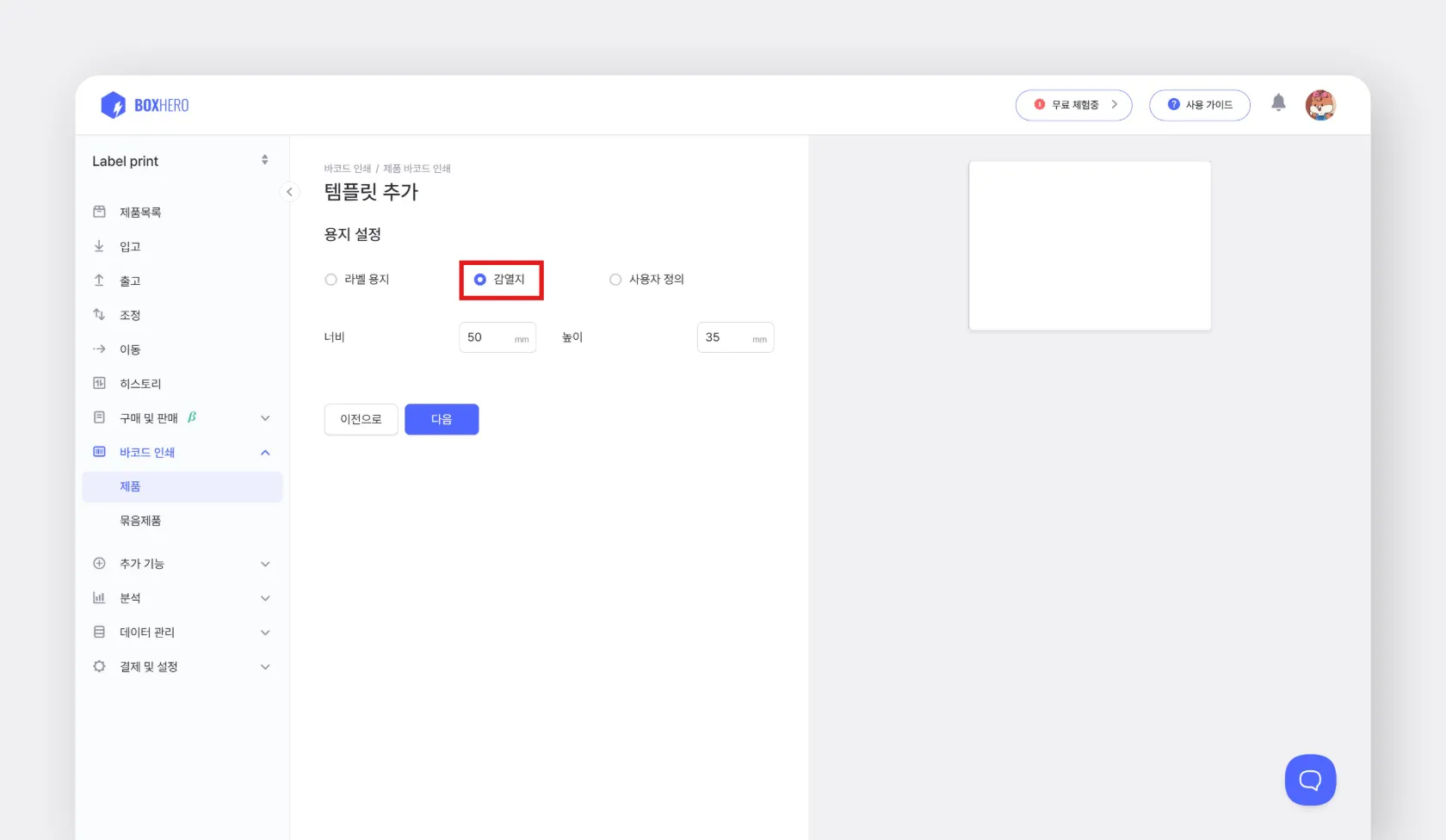Open the 제품목록 (product list) sidebar icon

click(x=99, y=211)
